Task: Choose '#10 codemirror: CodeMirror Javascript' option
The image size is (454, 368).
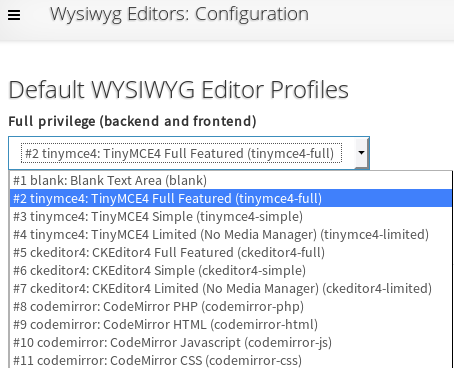Action: (231, 343)
